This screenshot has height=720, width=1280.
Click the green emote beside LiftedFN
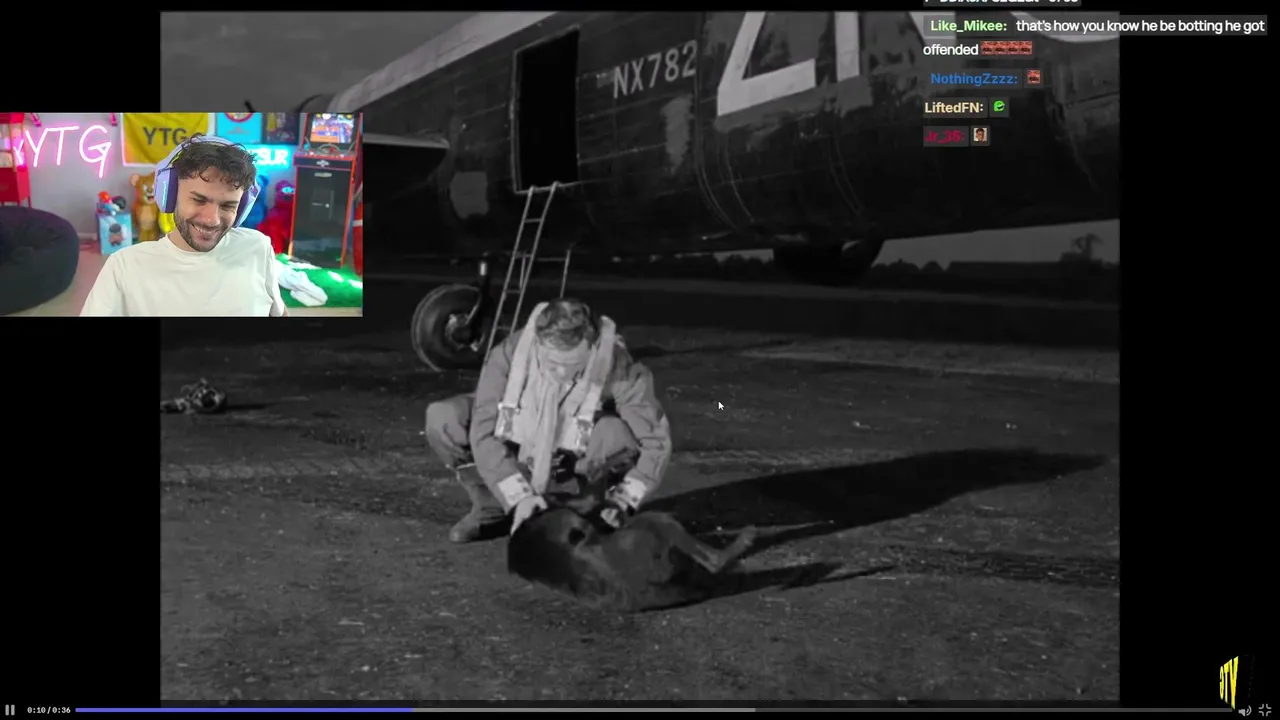tap(999, 106)
